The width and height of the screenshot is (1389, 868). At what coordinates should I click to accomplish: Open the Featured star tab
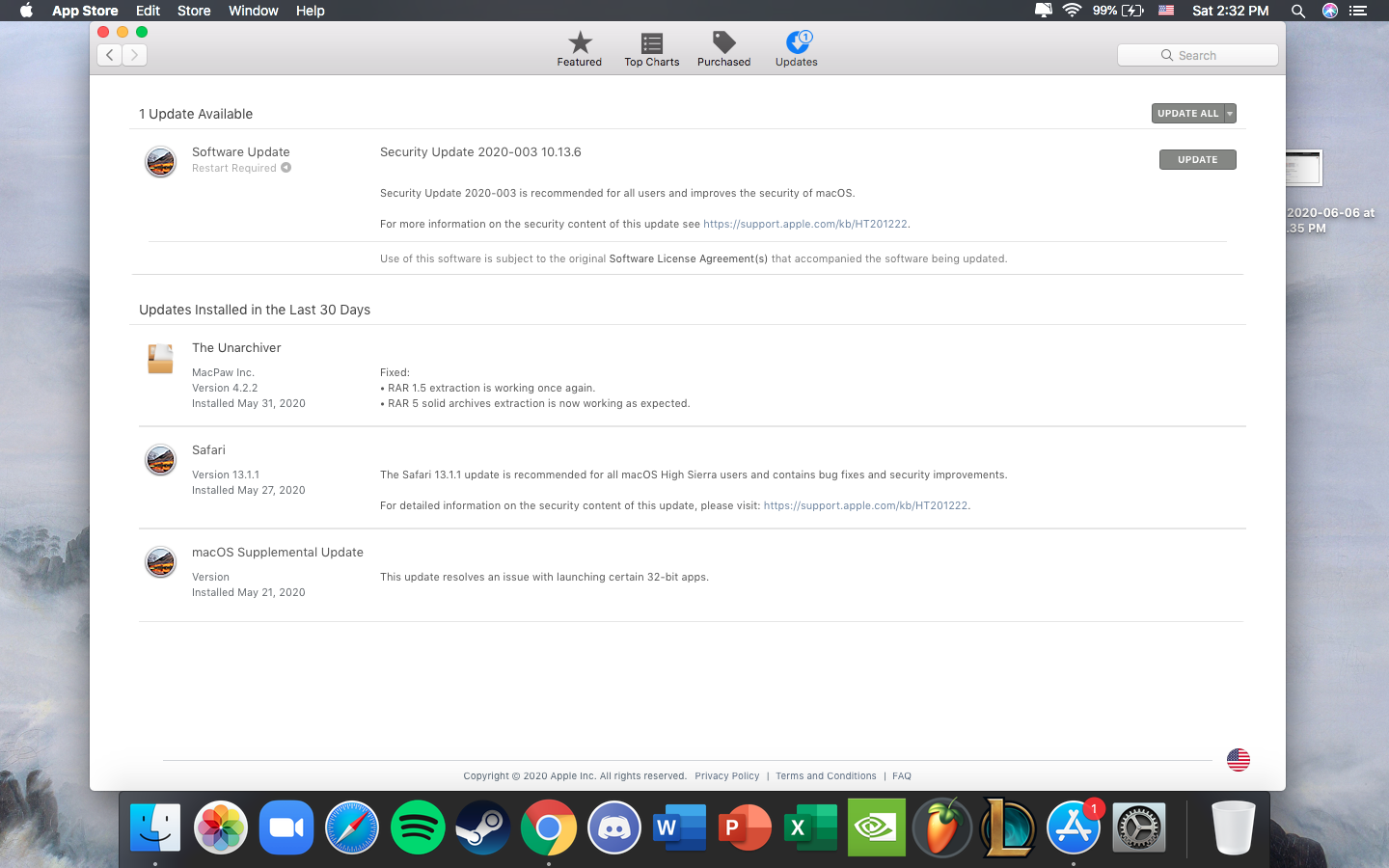click(x=579, y=49)
